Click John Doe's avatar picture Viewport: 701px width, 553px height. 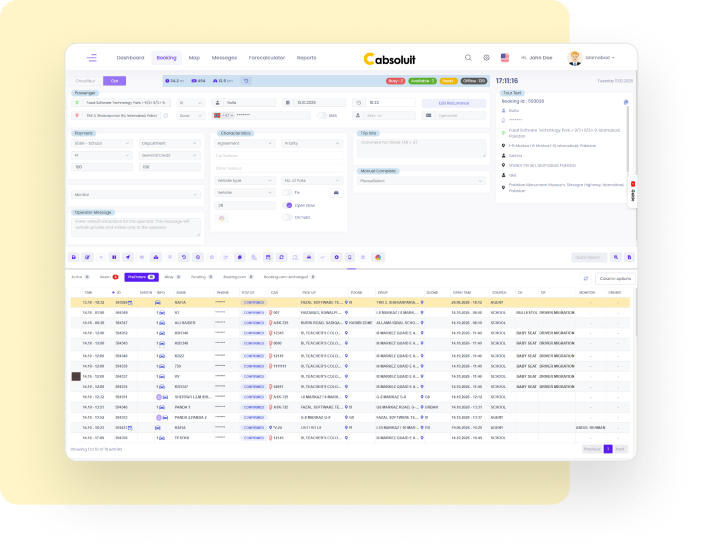click(574, 58)
